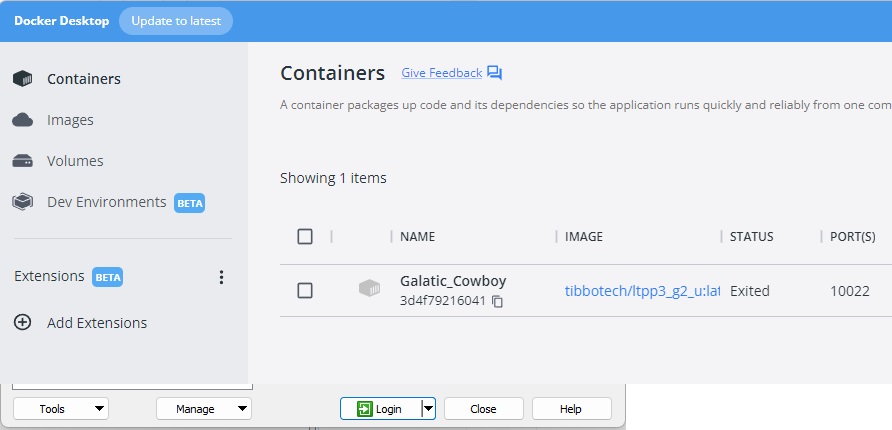
Task: Click the feedback speech bubble icon
Action: point(494,73)
